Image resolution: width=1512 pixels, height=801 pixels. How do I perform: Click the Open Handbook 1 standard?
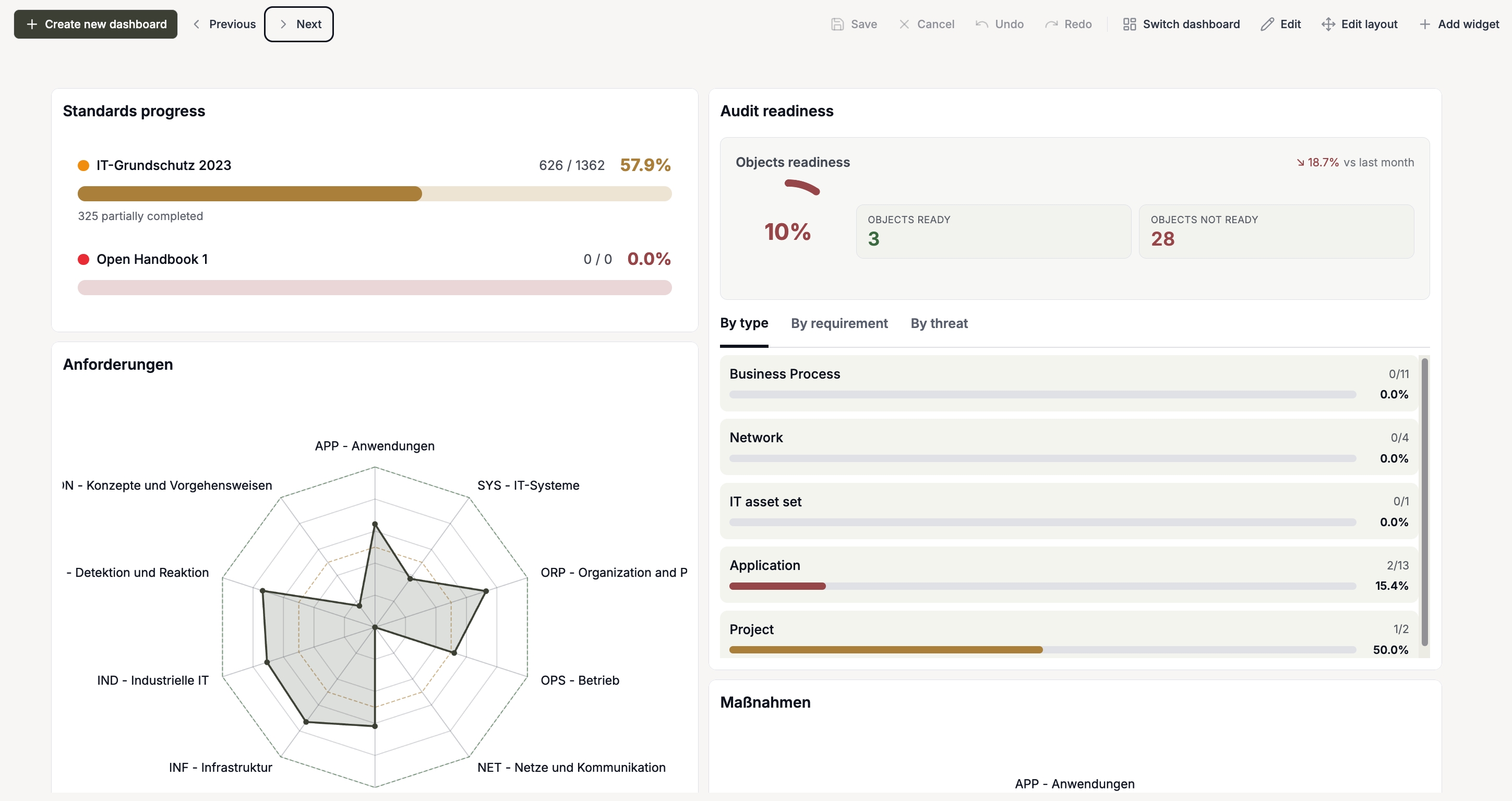[152, 259]
